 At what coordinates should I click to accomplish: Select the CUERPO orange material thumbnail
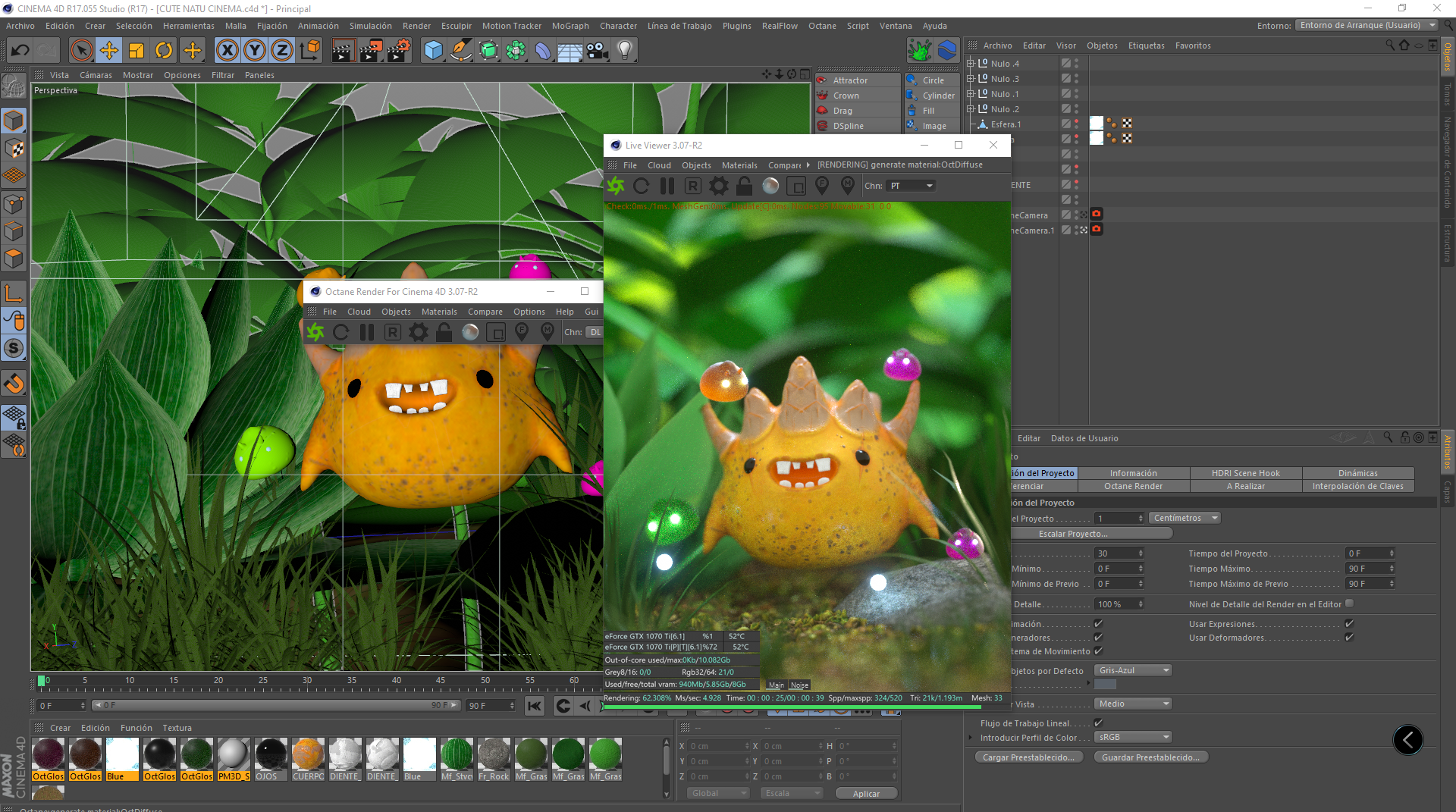[308, 754]
